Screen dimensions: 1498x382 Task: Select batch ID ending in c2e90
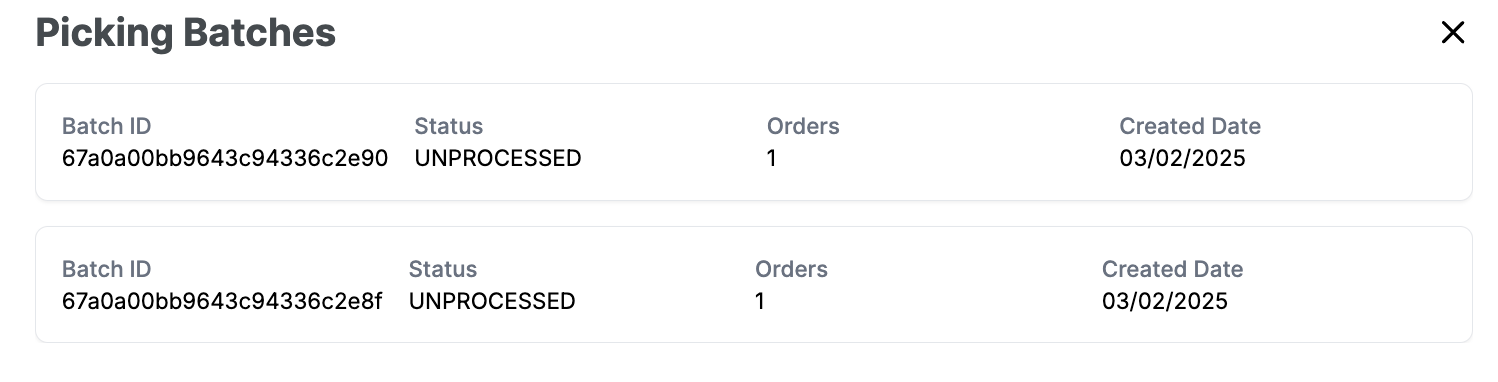click(x=225, y=158)
